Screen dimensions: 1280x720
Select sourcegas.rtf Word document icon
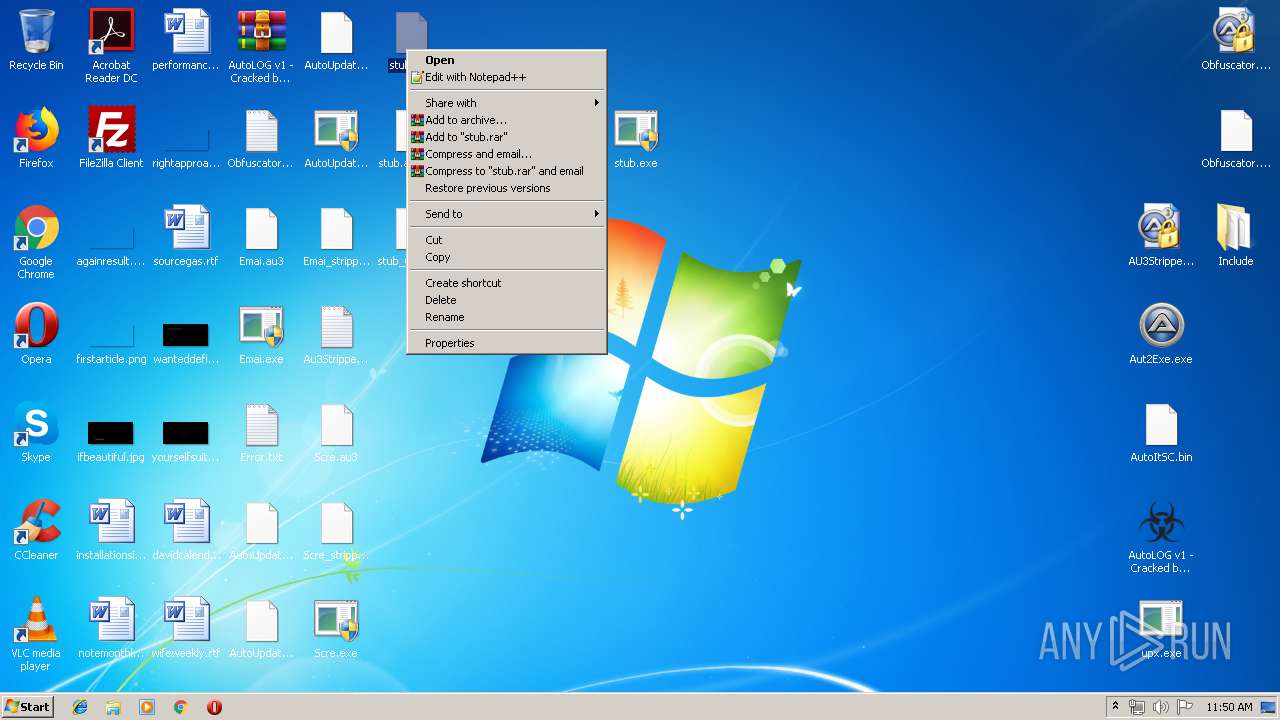186,236
